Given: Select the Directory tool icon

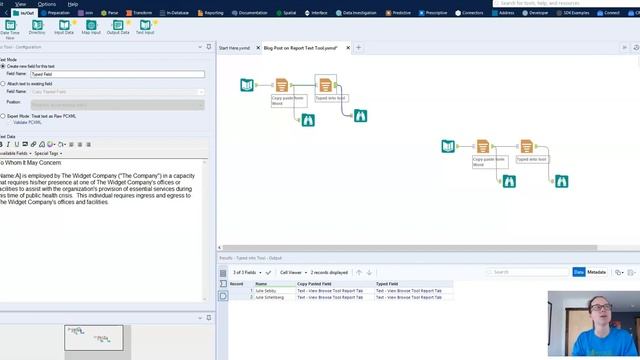Looking at the screenshot, I should click(37, 25).
